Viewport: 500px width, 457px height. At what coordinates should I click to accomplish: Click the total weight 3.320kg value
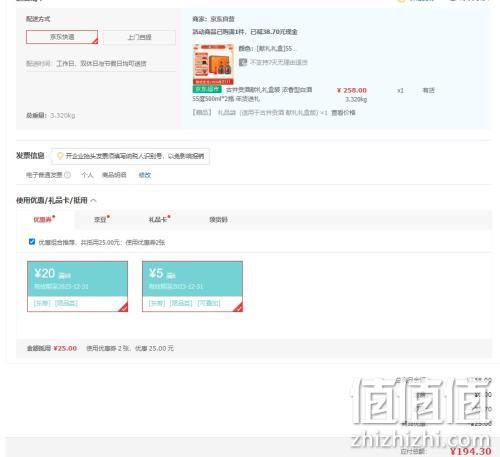(63, 115)
